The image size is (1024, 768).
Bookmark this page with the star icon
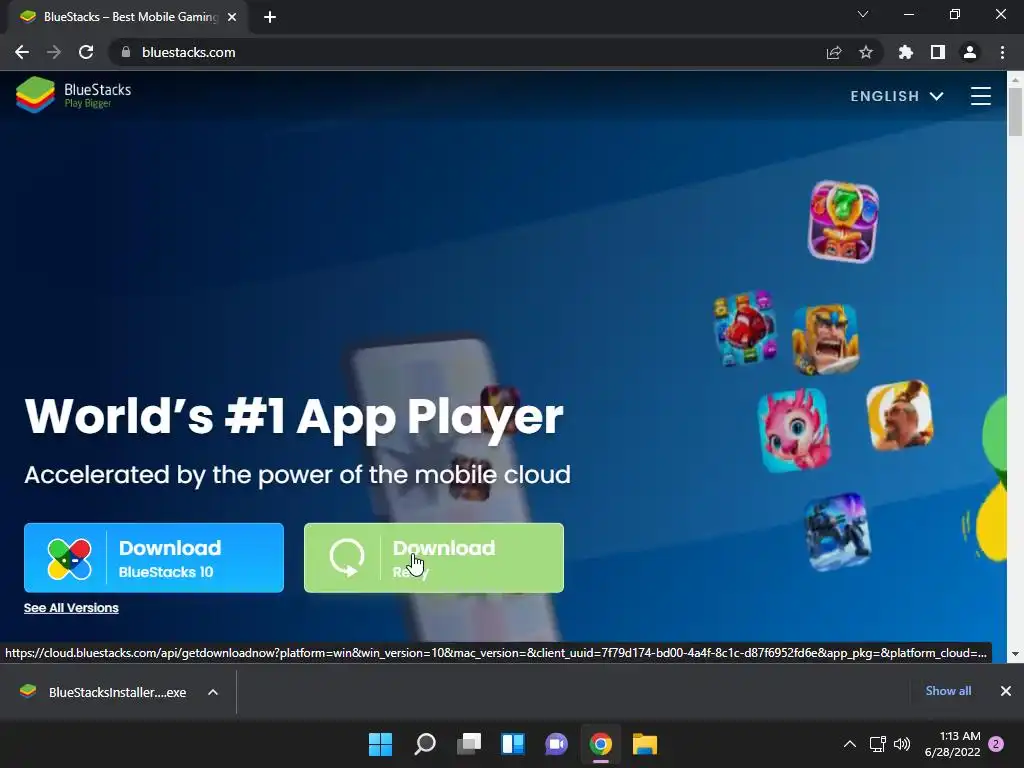click(x=866, y=52)
